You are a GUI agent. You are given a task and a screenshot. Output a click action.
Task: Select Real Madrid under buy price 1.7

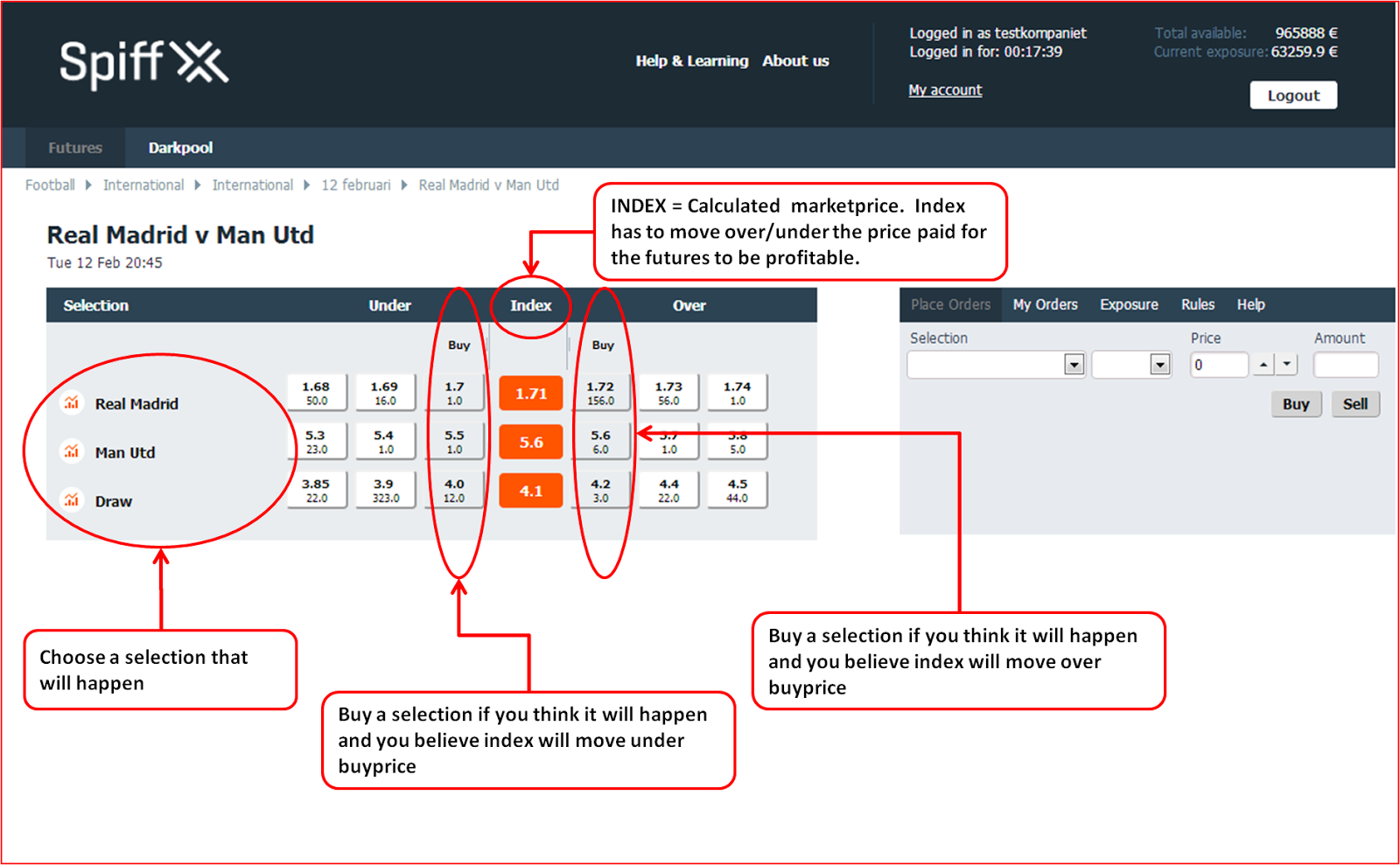[x=454, y=393]
